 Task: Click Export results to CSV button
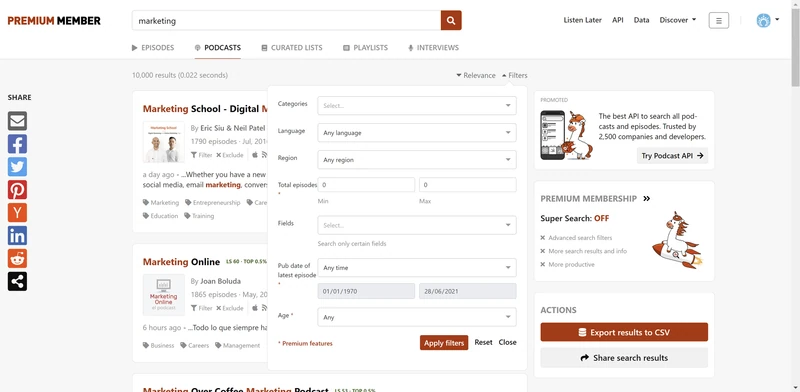point(624,332)
